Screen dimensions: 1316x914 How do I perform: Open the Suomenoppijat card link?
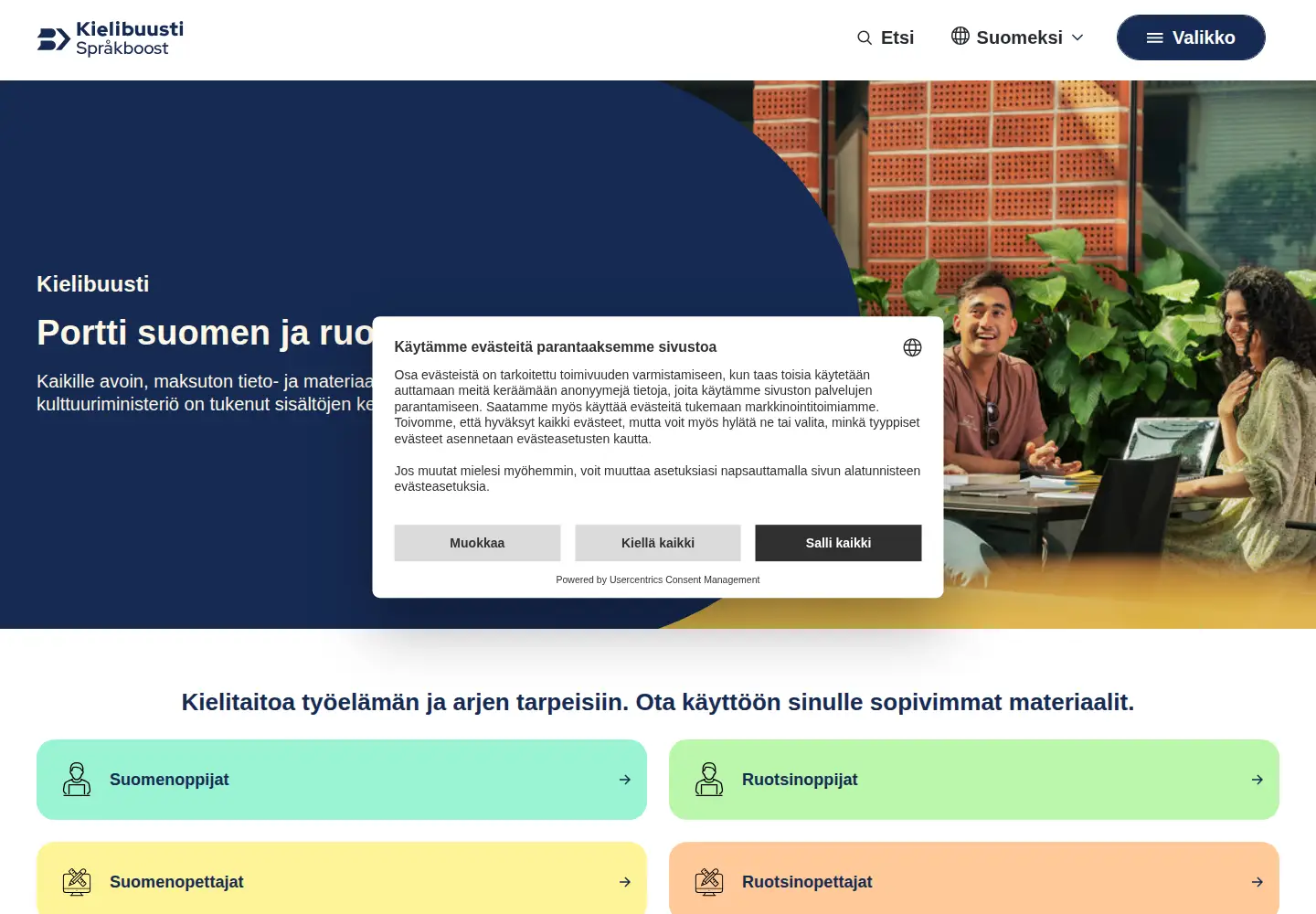click(342, 780)
